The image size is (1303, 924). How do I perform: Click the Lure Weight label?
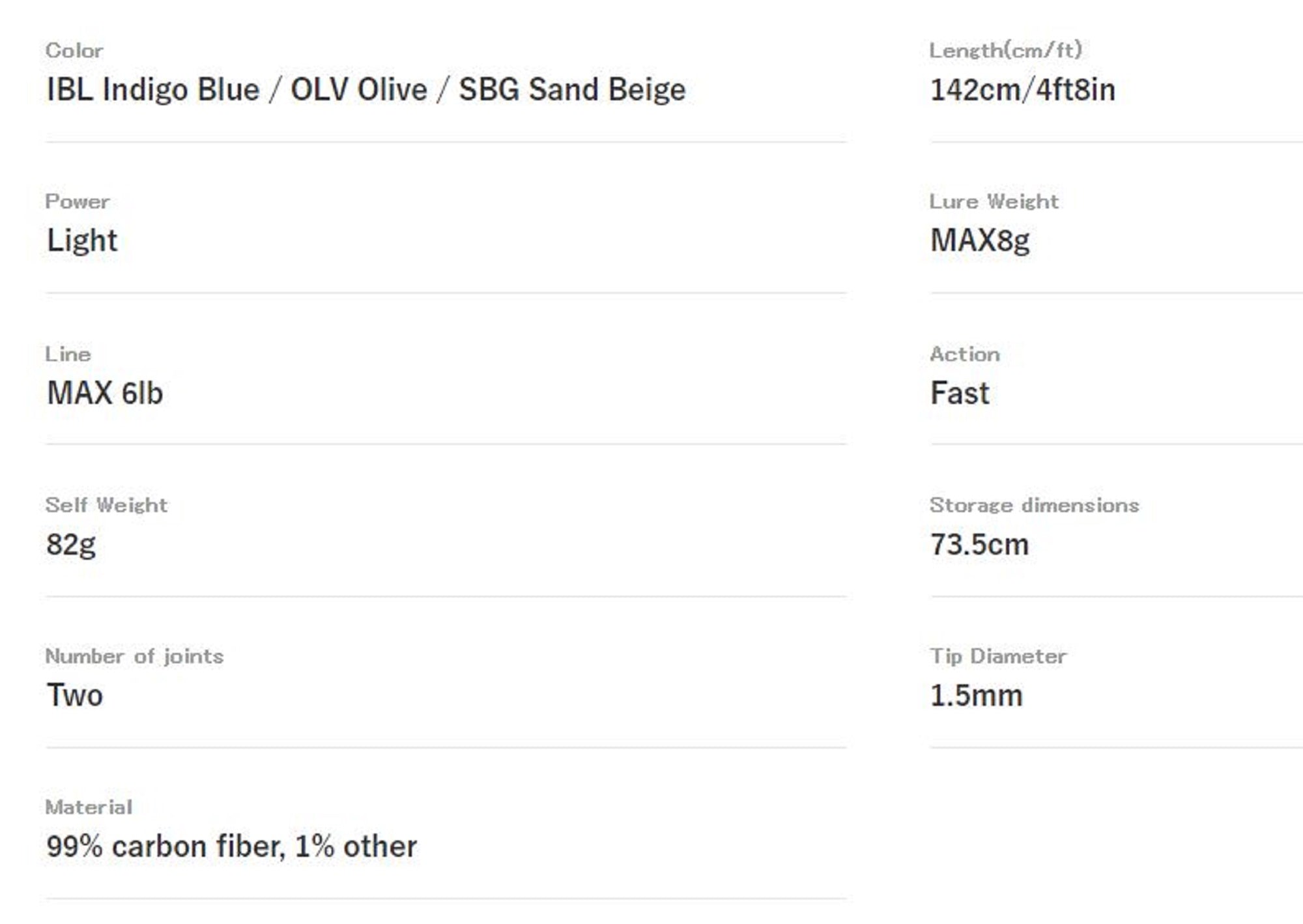994,201
